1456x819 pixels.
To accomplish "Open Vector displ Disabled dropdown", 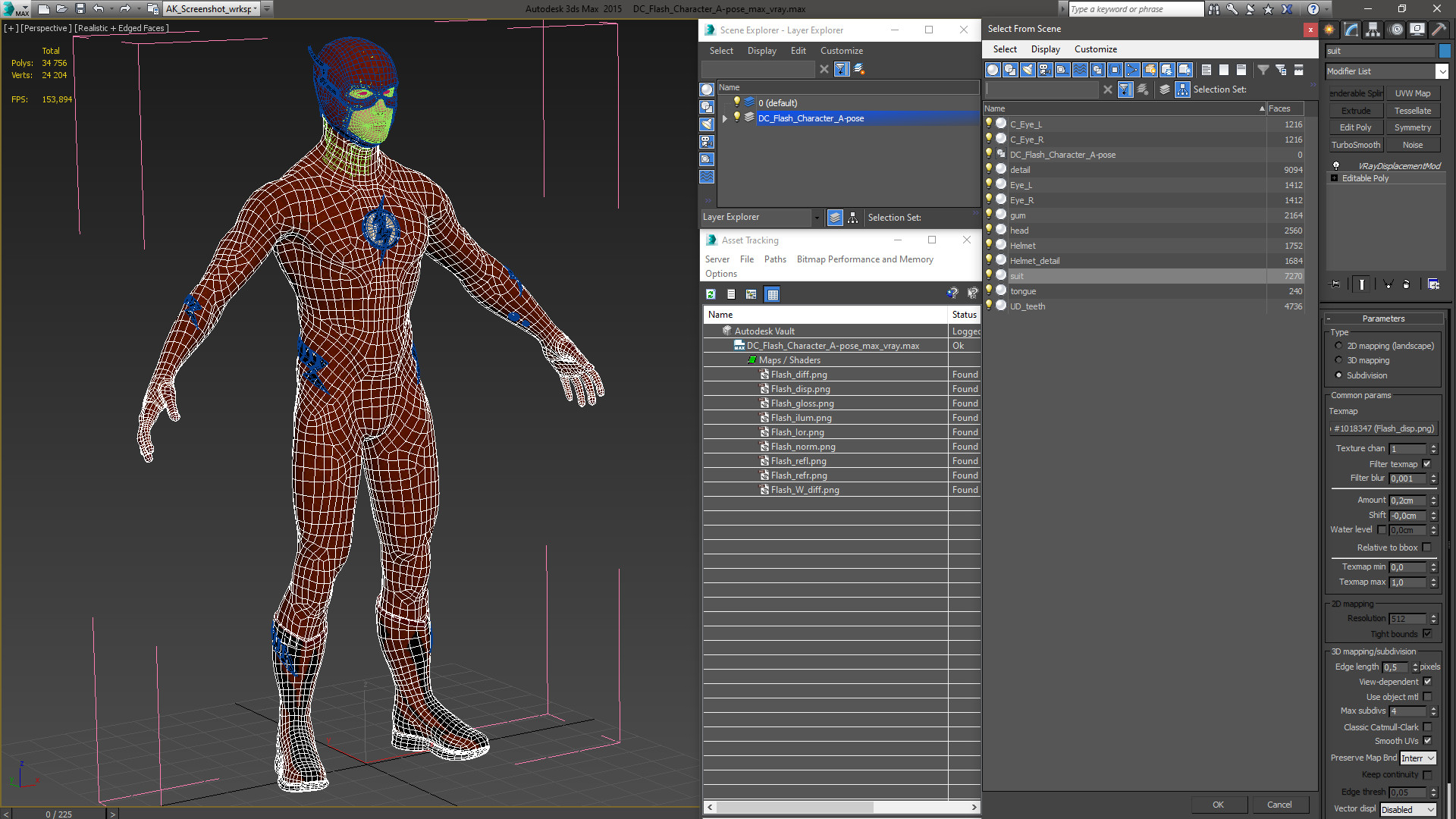I will 1408,810.
